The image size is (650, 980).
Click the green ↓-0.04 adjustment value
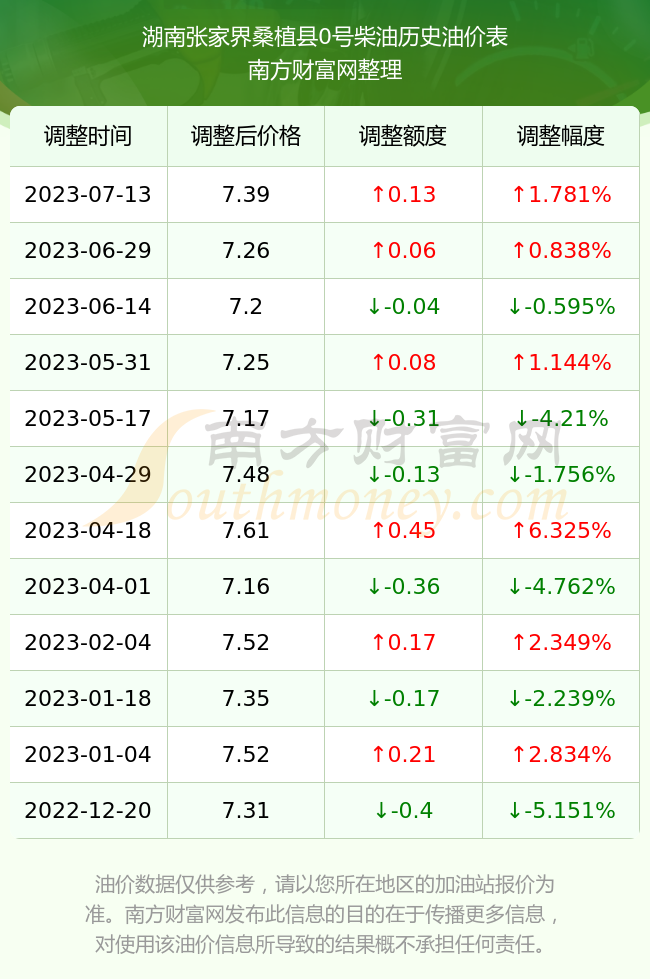point(403,306)
